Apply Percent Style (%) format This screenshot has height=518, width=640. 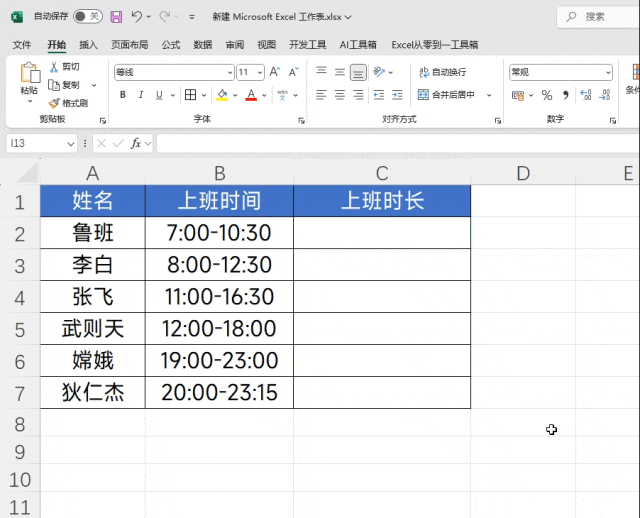[547, 96]
